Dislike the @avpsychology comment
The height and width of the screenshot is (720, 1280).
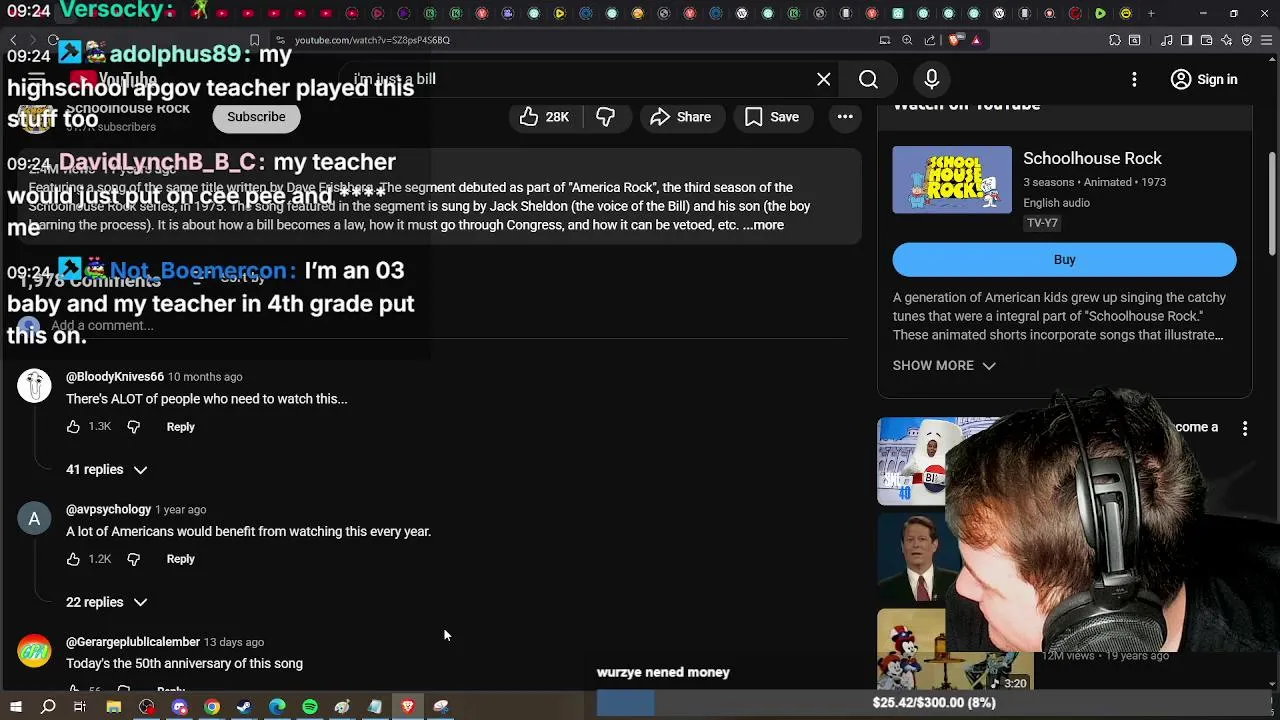(133, 559)
